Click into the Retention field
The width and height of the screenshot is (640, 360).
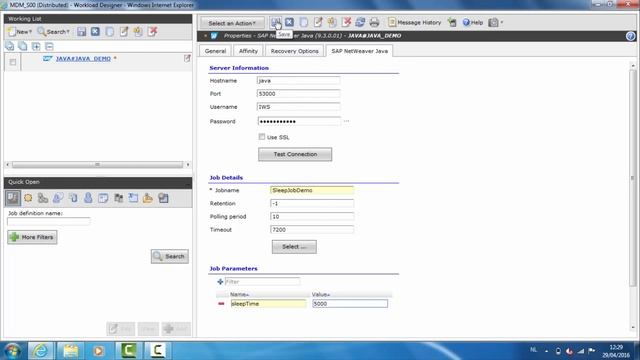(312, 203)
